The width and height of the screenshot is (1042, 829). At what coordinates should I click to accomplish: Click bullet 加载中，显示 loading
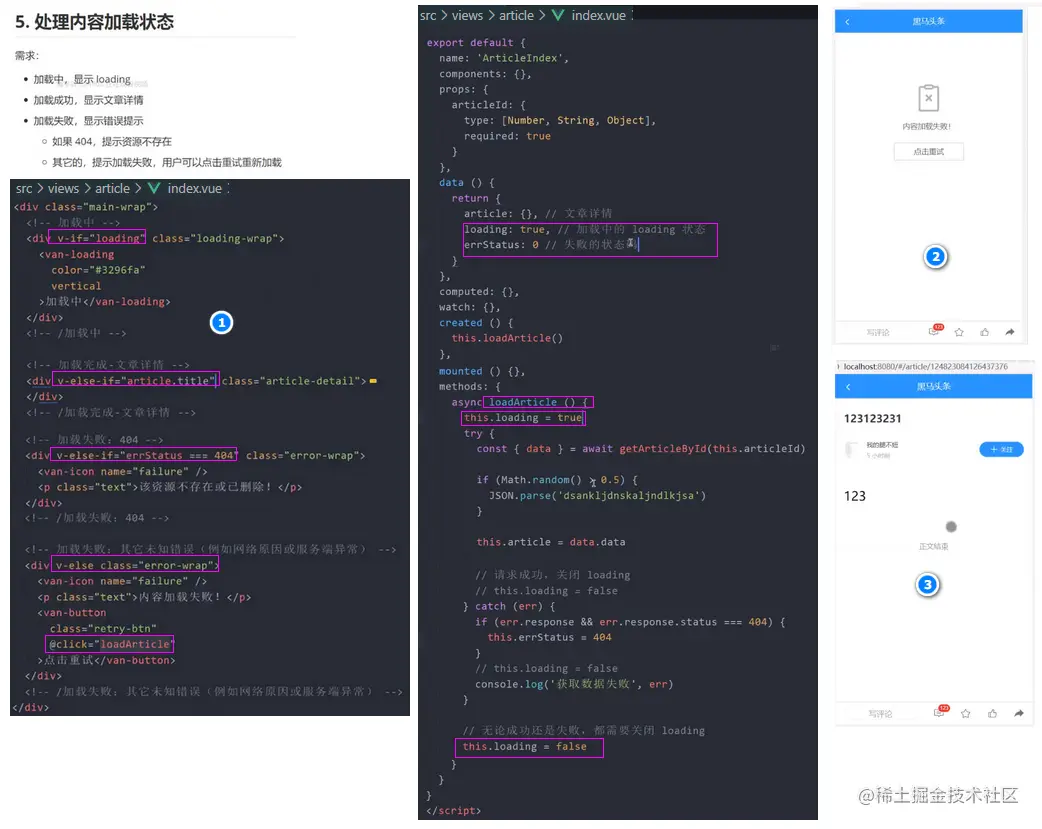(x=82, y=79)
